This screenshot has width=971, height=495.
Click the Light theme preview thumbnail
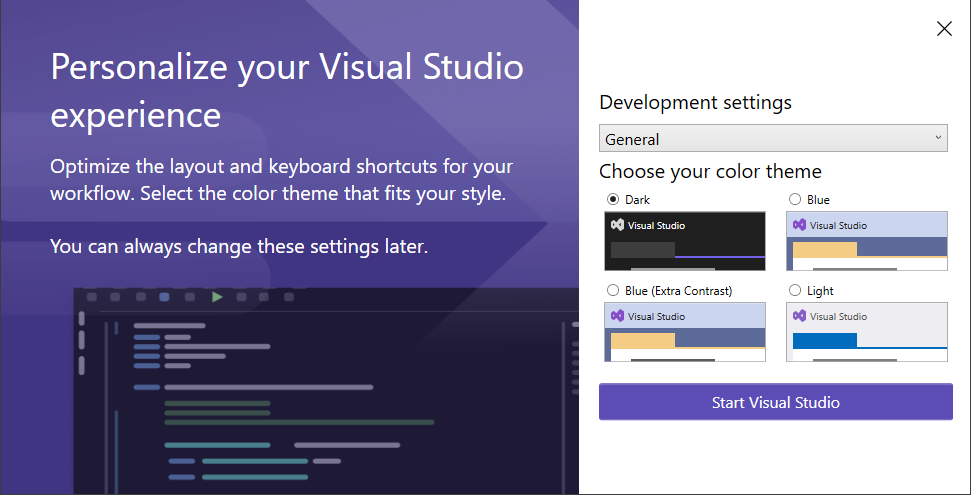pos(867,332)
